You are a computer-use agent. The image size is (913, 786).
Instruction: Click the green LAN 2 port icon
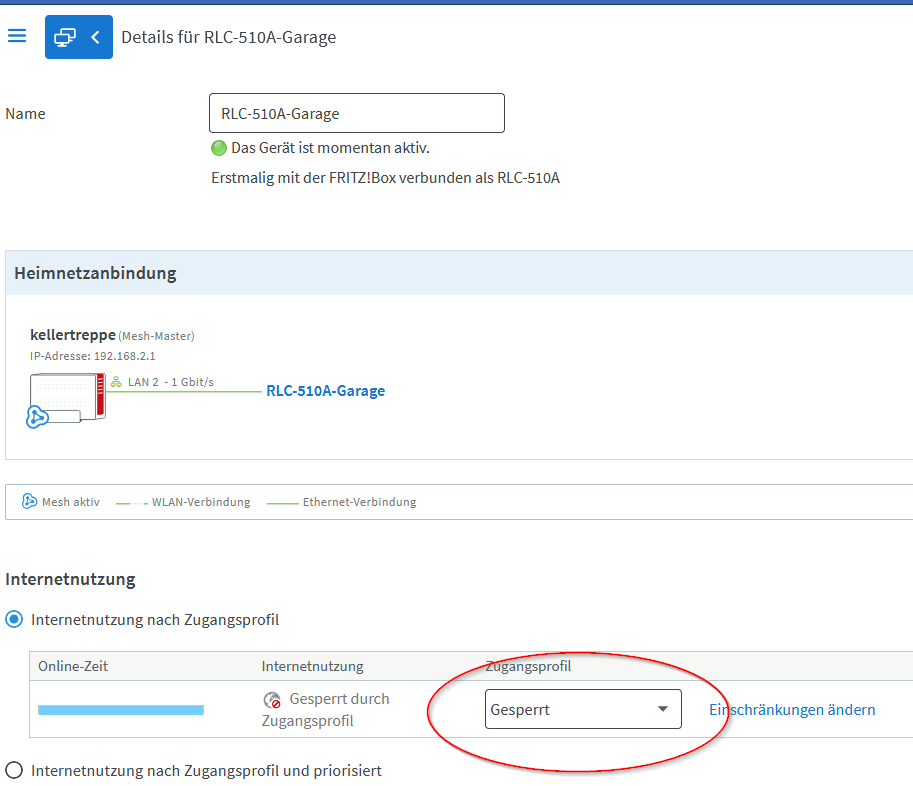tap(116, 382)
